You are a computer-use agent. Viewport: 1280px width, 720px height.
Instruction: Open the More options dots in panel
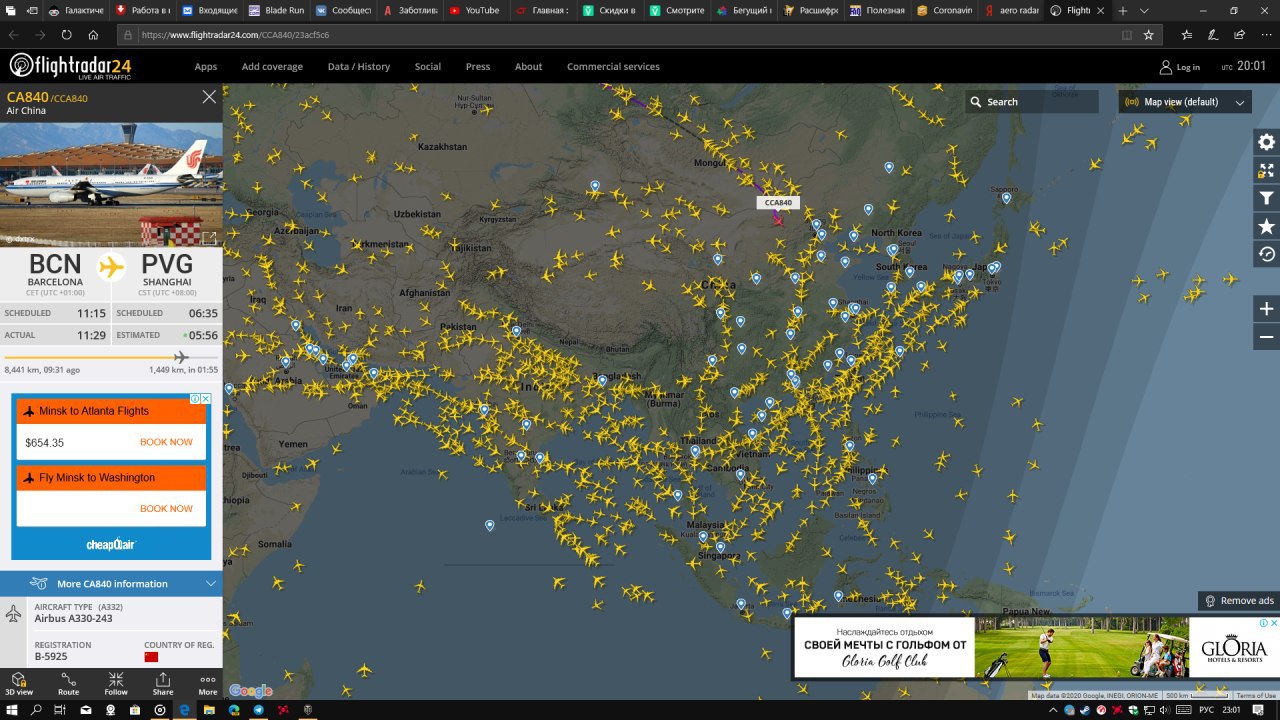tap(208, 684)
